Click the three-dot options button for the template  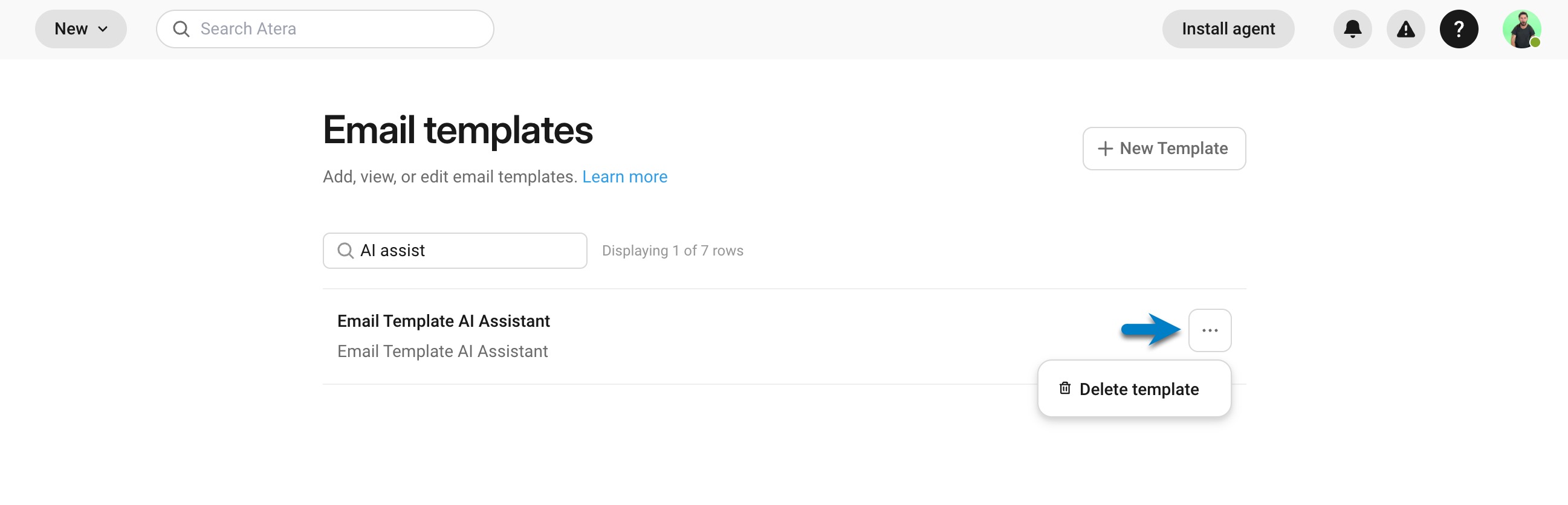1210,330
